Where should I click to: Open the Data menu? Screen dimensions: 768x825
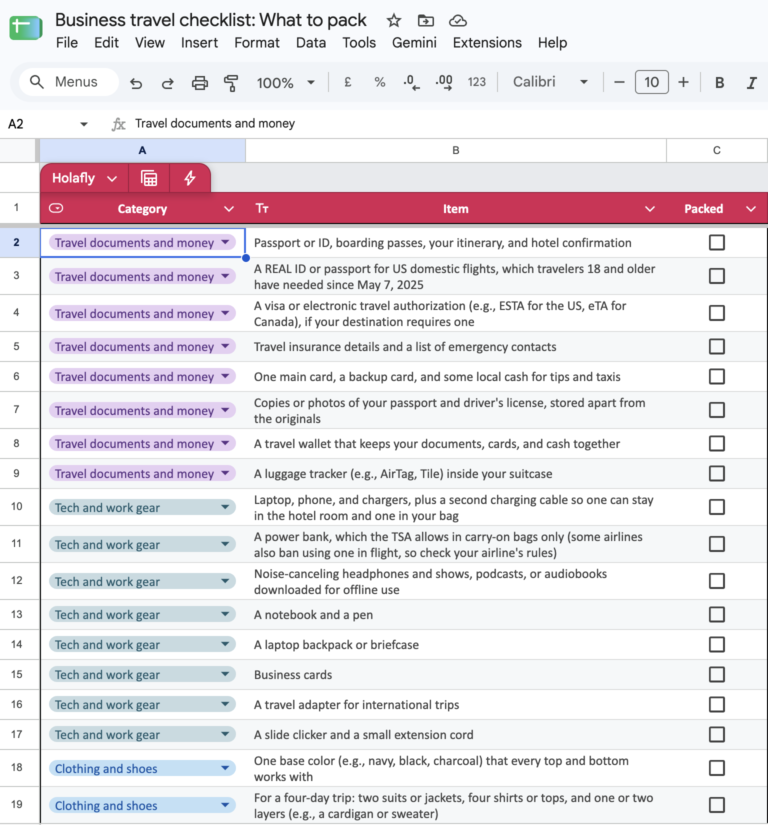[311, 43]
